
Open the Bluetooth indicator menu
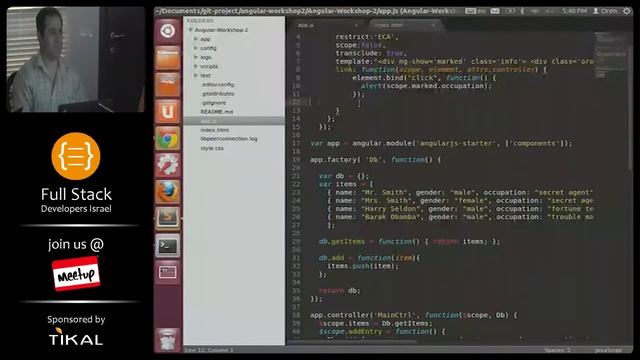522,11
